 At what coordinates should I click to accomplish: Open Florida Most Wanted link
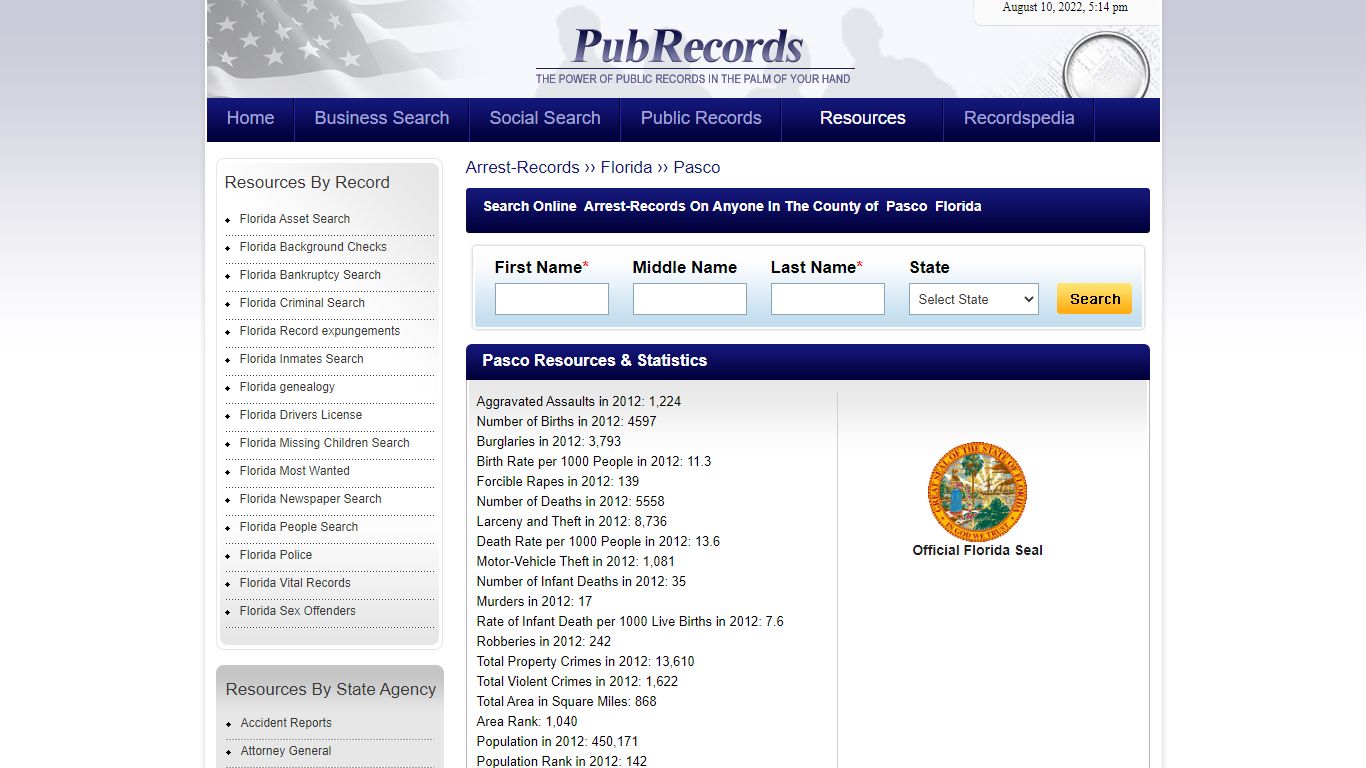[295, 471]
